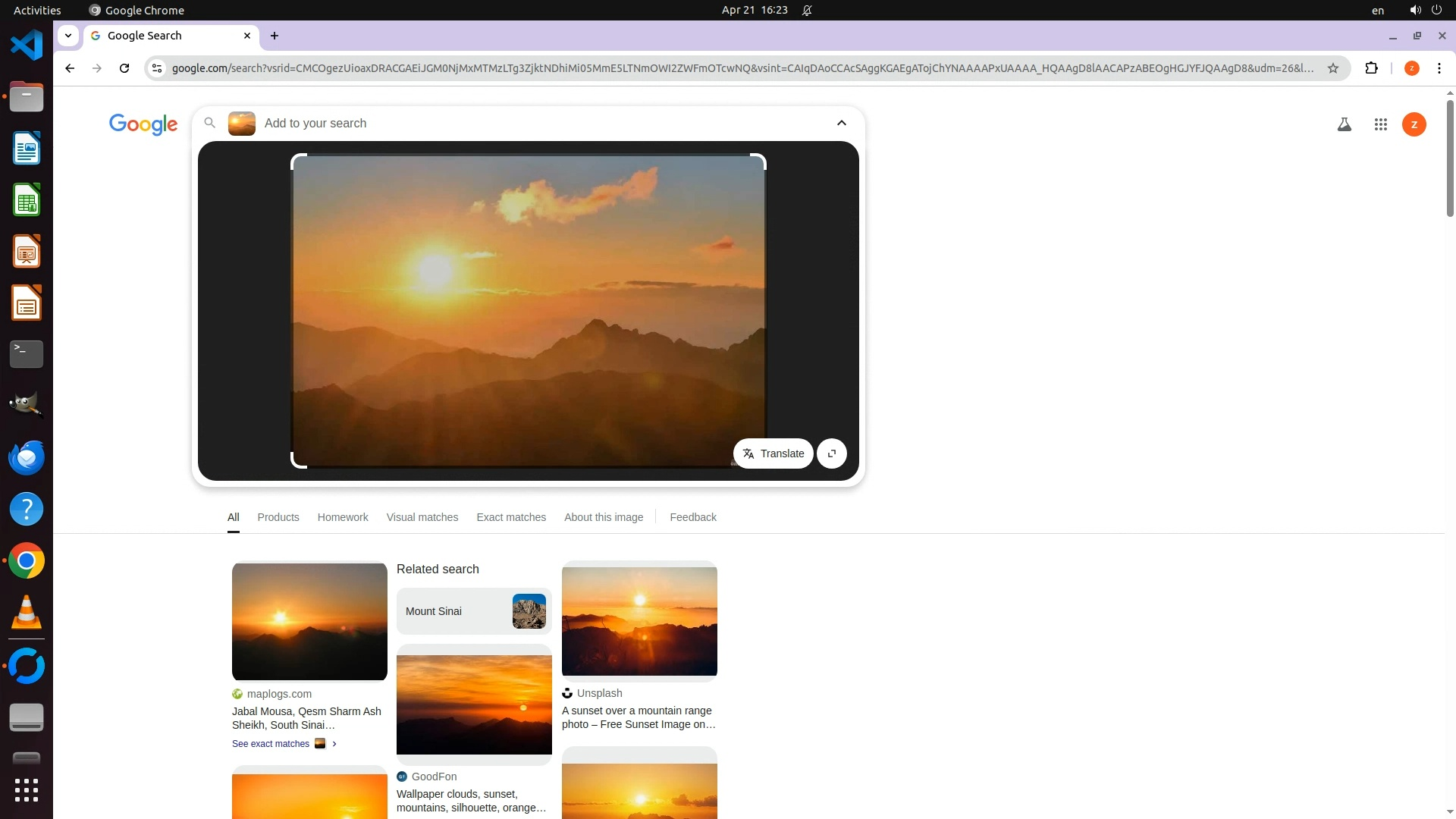Switch to About this image tab

603,517
